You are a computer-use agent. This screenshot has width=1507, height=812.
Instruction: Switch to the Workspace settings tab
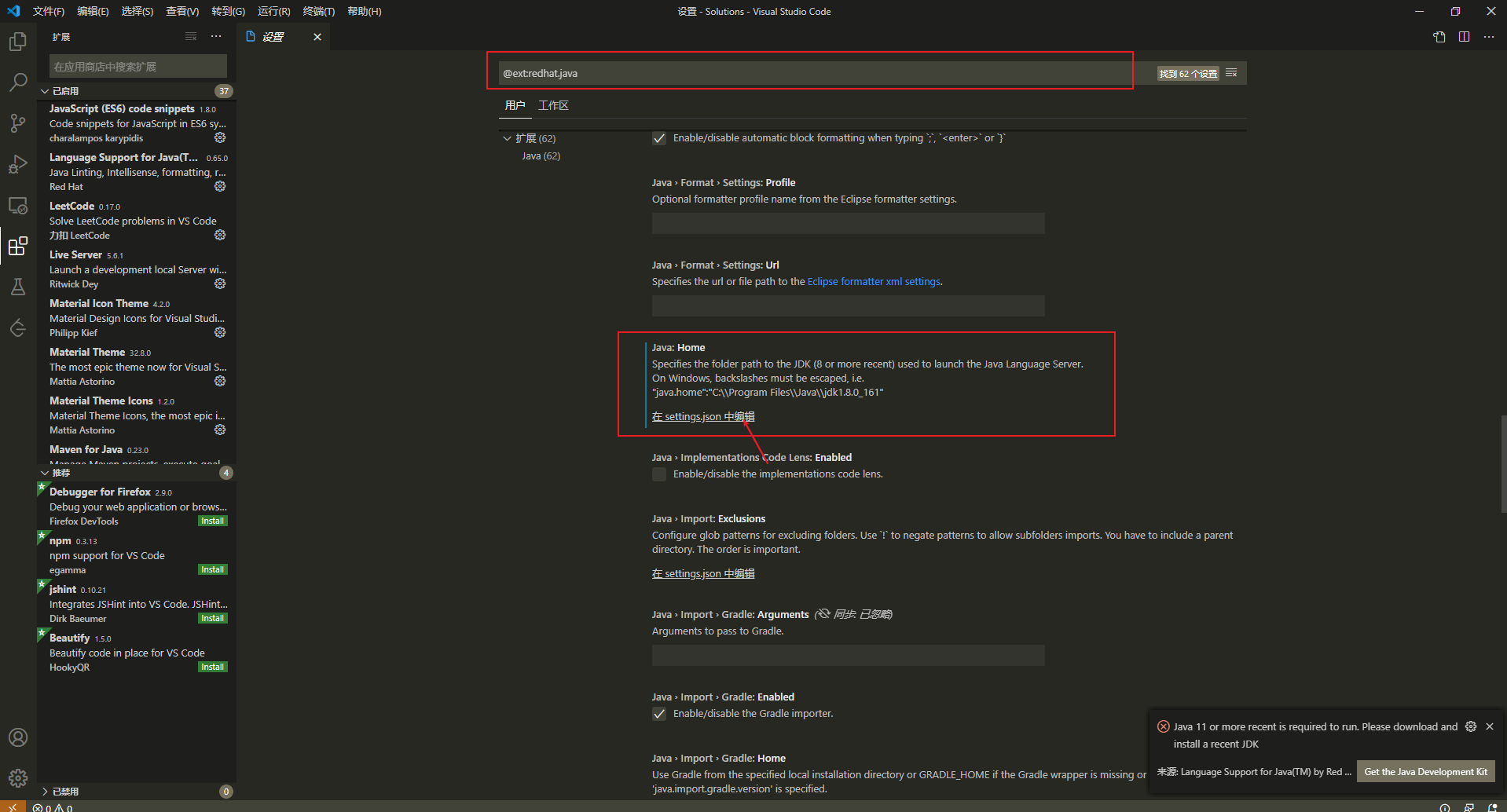coord(553,105)
